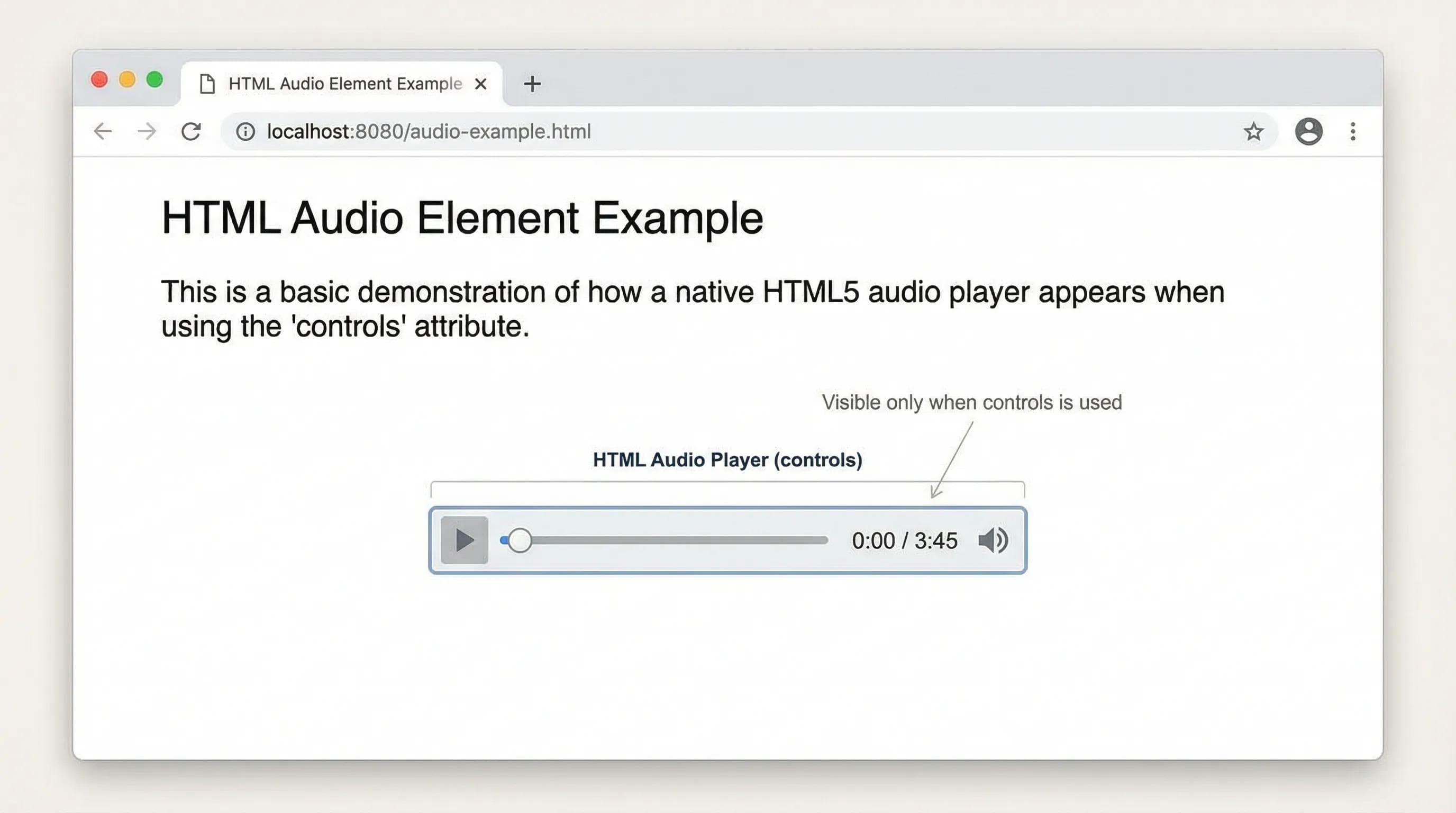Screen dimensions: 1456x813
Task: Click the site information icon in address bar
Action: pos(245,132)
